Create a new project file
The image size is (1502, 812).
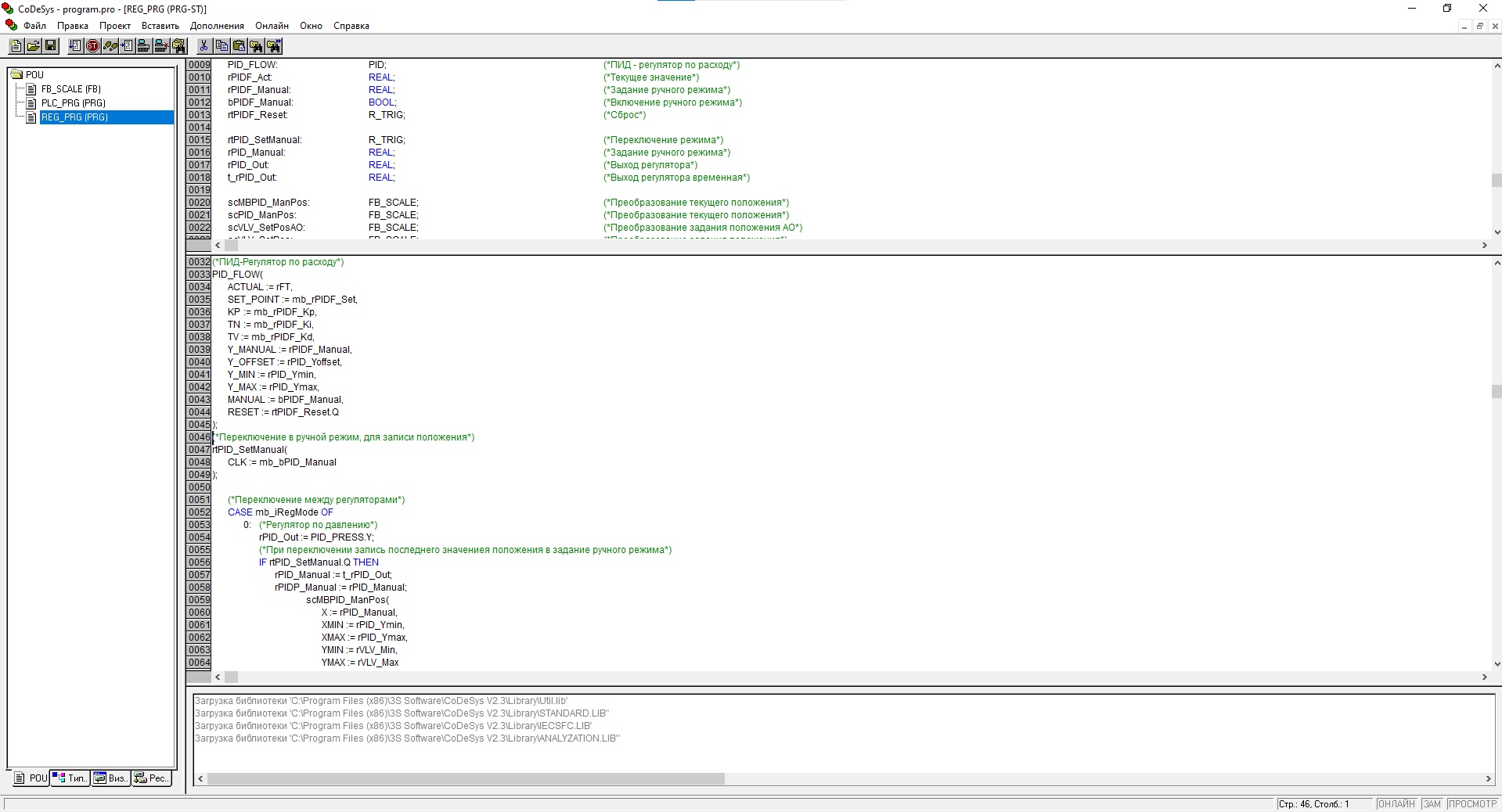pos(16,45)
